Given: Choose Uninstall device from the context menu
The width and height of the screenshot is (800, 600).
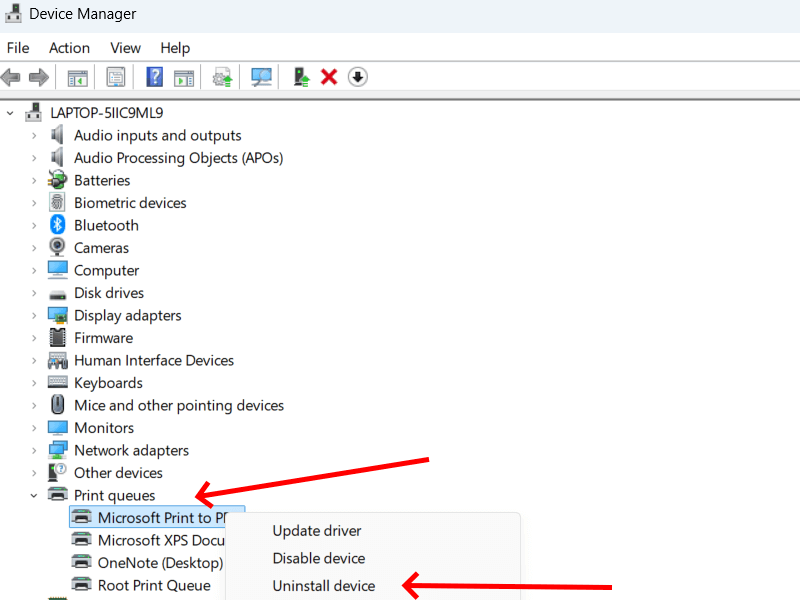Looking at the screenshot, I should (323, 585).
